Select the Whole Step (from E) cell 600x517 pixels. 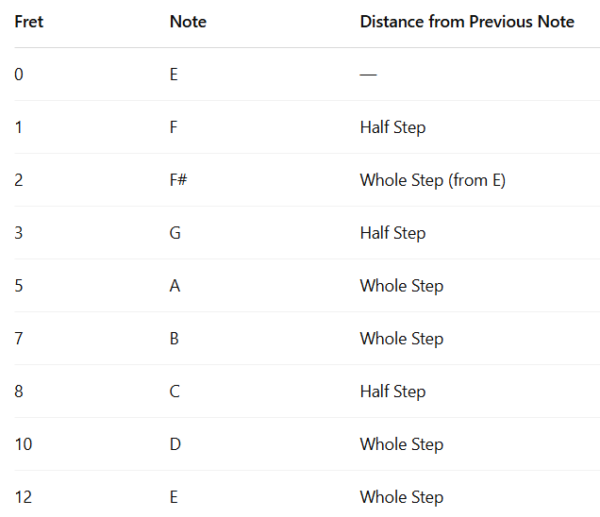433,181
